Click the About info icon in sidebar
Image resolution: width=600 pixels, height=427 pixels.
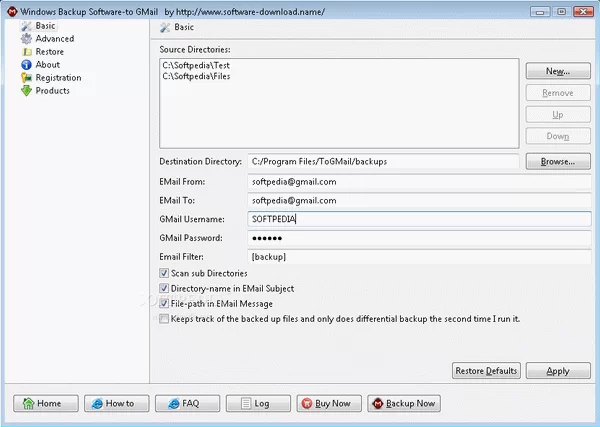[x=26, y=65]
